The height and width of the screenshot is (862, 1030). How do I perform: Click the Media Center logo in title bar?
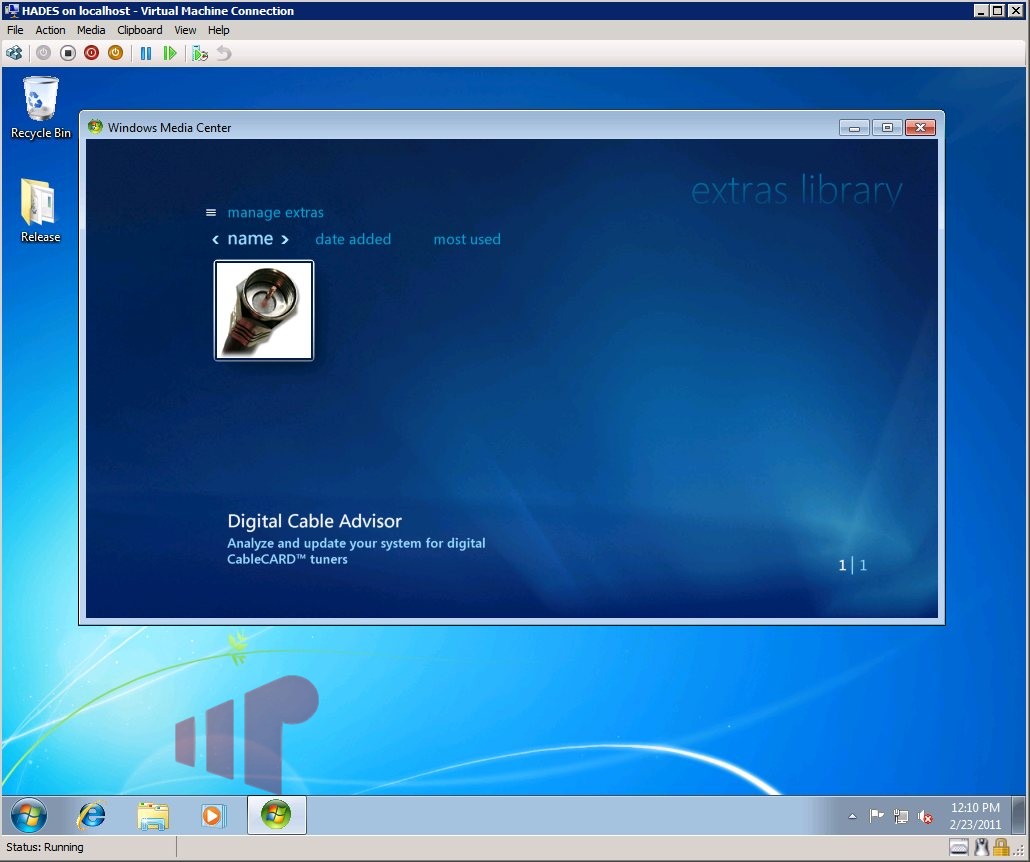coord(95,127)
